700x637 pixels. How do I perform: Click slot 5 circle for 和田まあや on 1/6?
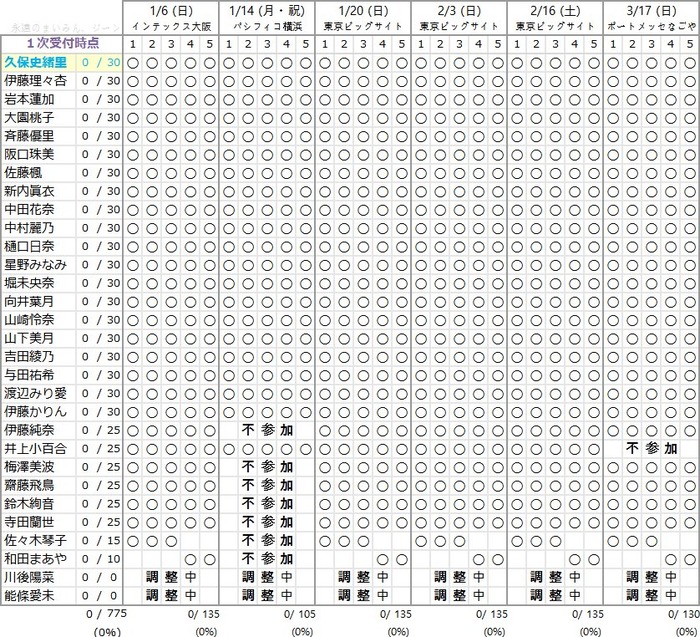point(209,559)
